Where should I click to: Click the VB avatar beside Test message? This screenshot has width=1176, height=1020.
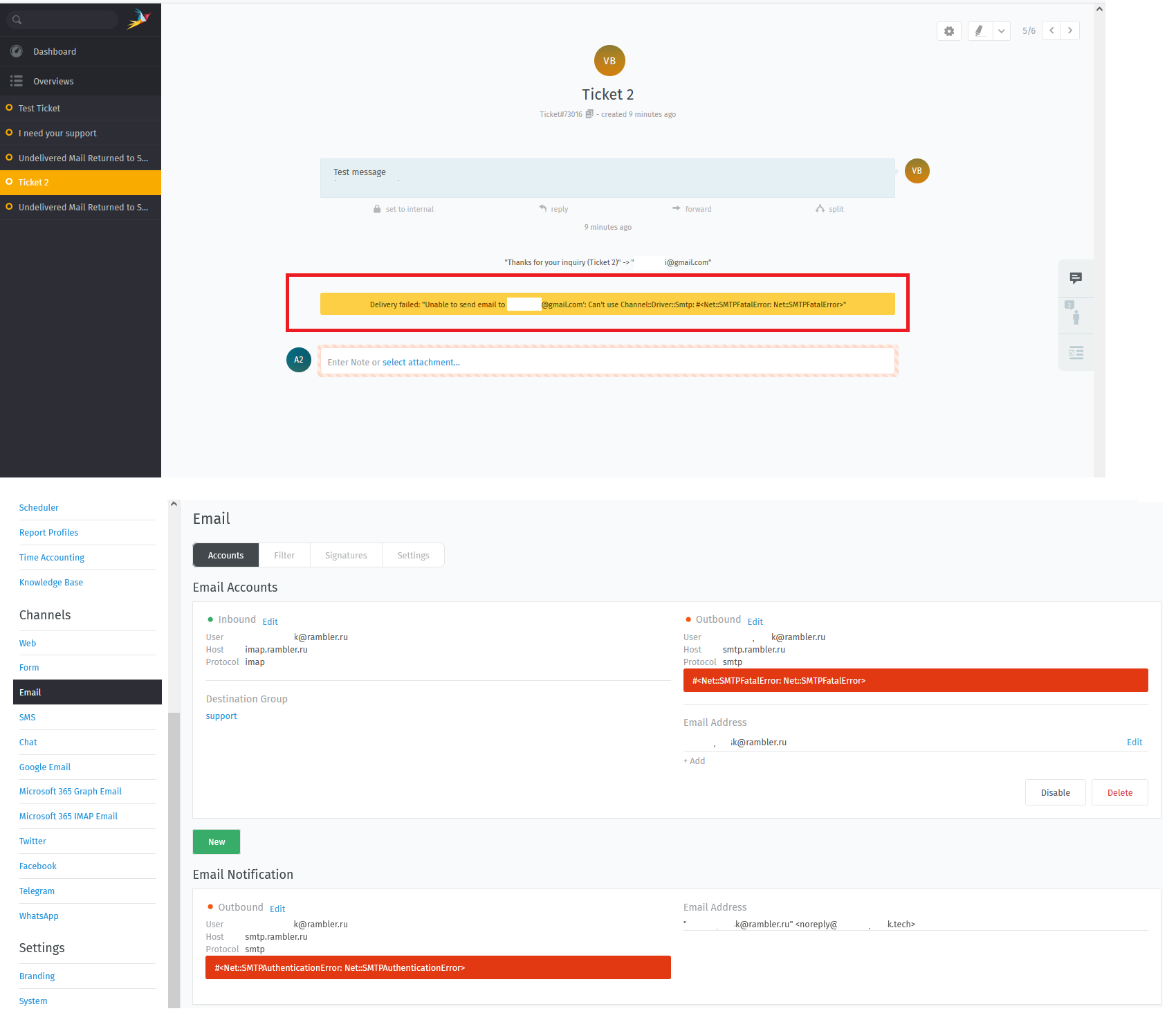(917, 171)
